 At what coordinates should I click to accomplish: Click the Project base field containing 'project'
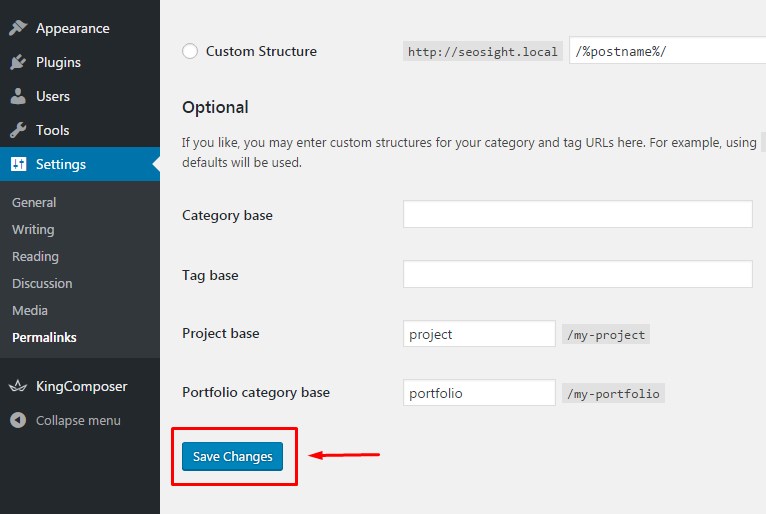click(x=479, y=334)
